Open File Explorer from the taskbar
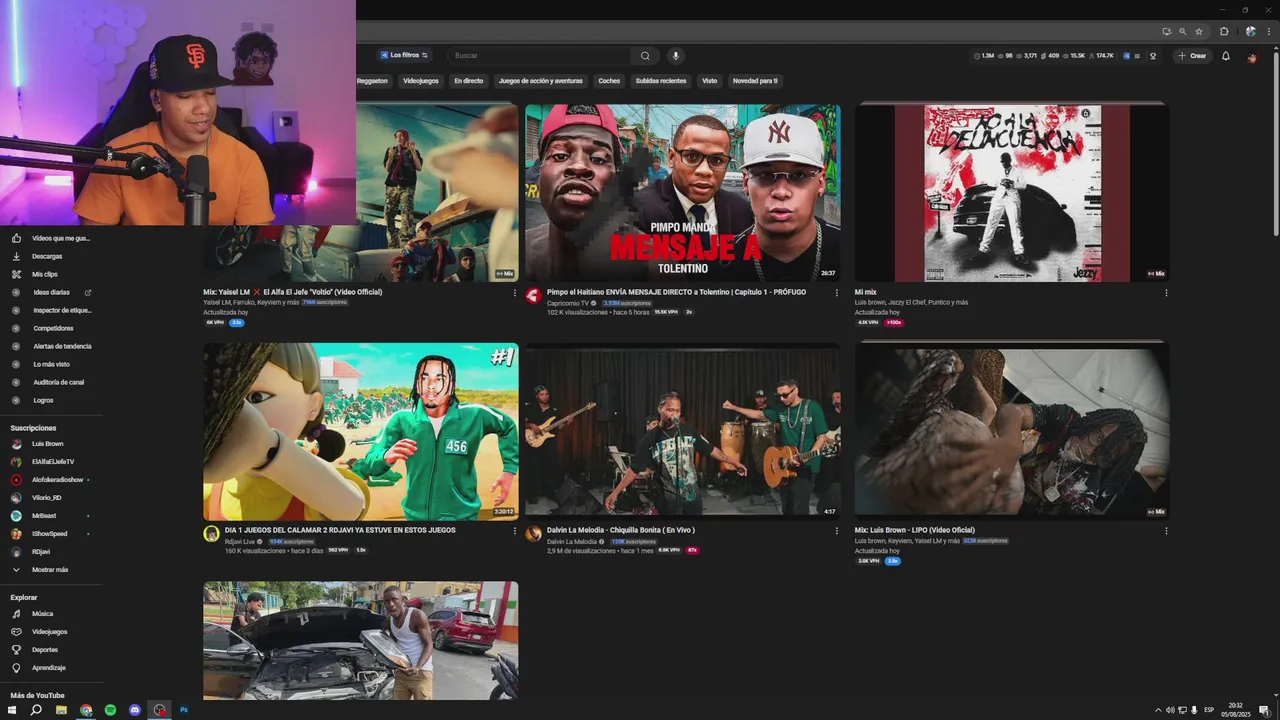Viewport: 1280px width, 720px height. pyautogui.click(x=61, y=710)
